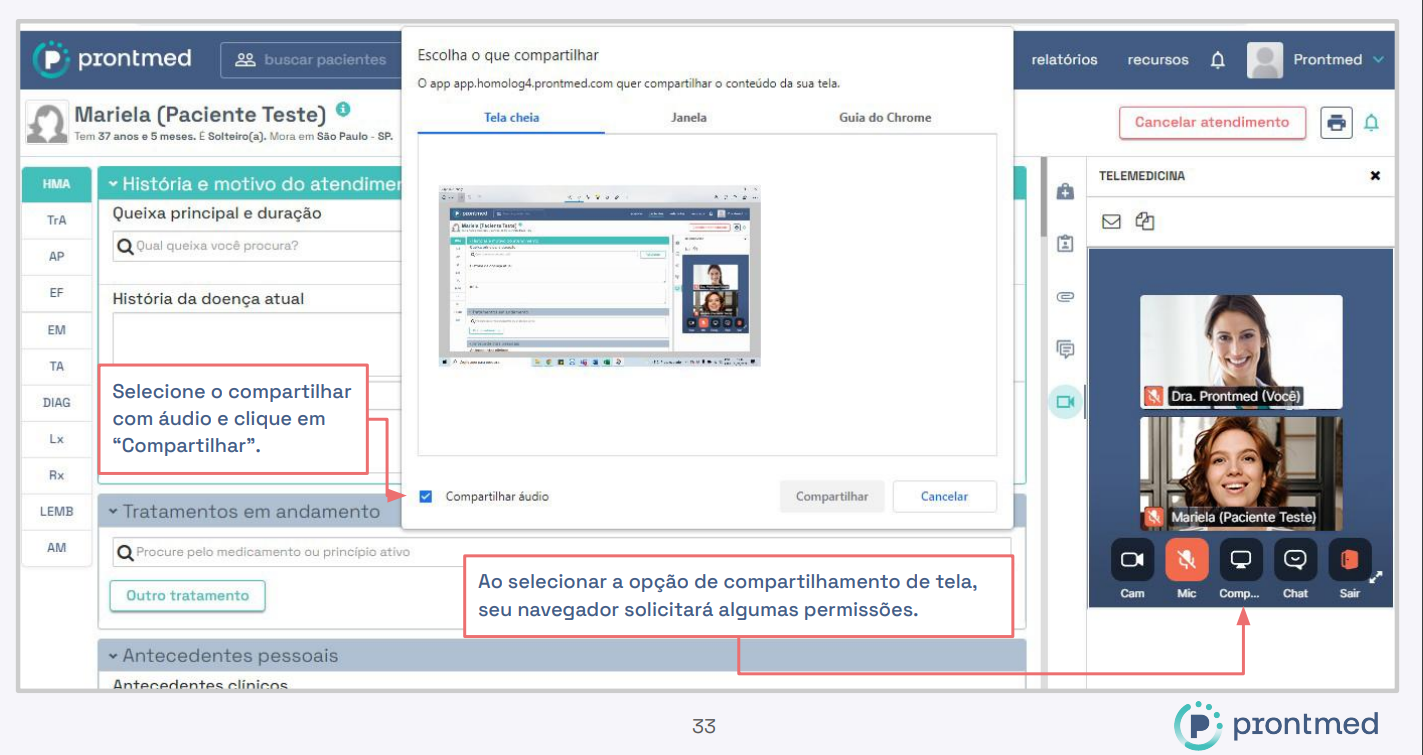Click the envelope icon in Telemedicina panel
Screen dimensions: 1423x755
pos(1111,222)
